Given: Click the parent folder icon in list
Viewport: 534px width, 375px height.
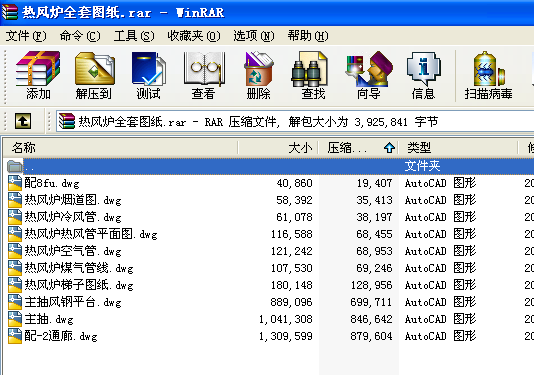Looking at the screenshot, I should pyautogui.click(x=15, y=166).
